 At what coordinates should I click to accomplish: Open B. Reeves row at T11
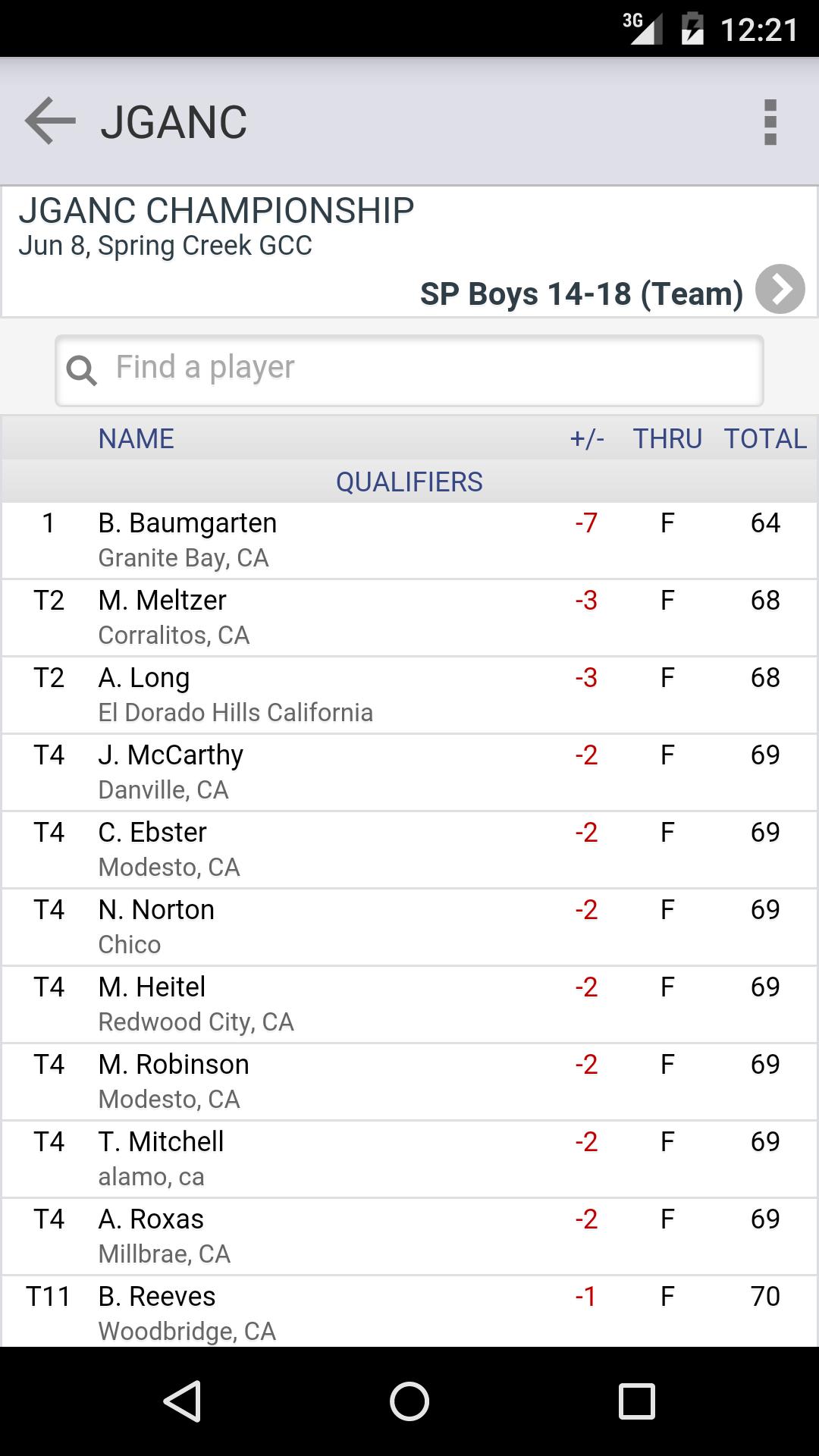pyautogui.click(x=409, y=1312)
